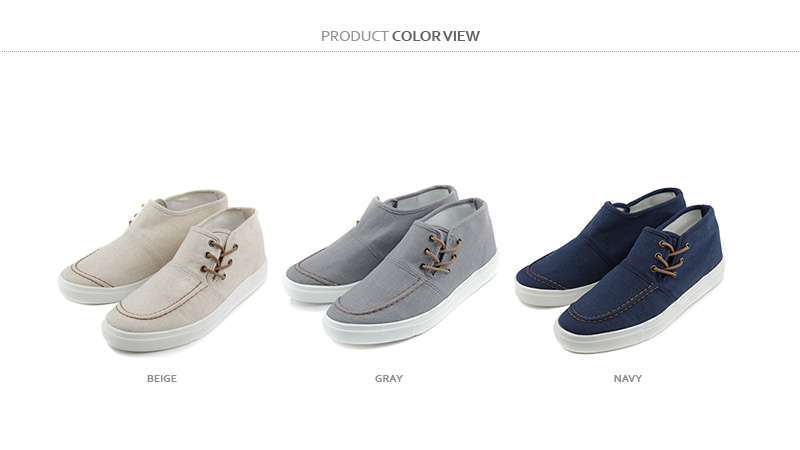Screen dimensions: 800x450
Task: Click brown laces on the gray shoe
Action: click(x=440, y=254)
